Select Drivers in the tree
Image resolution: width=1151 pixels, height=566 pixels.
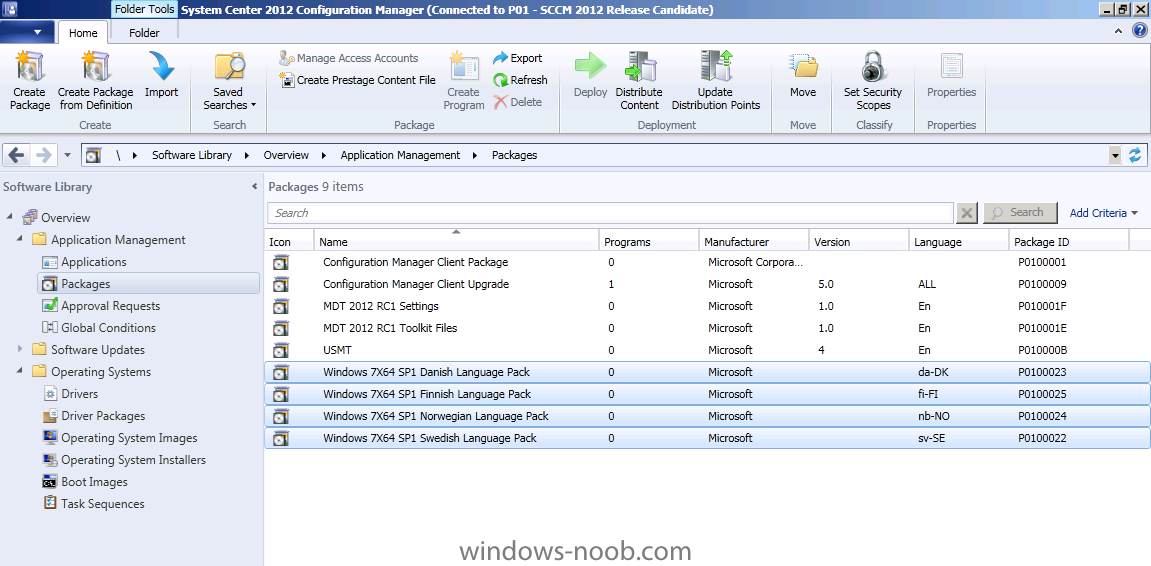coord(81,393)
